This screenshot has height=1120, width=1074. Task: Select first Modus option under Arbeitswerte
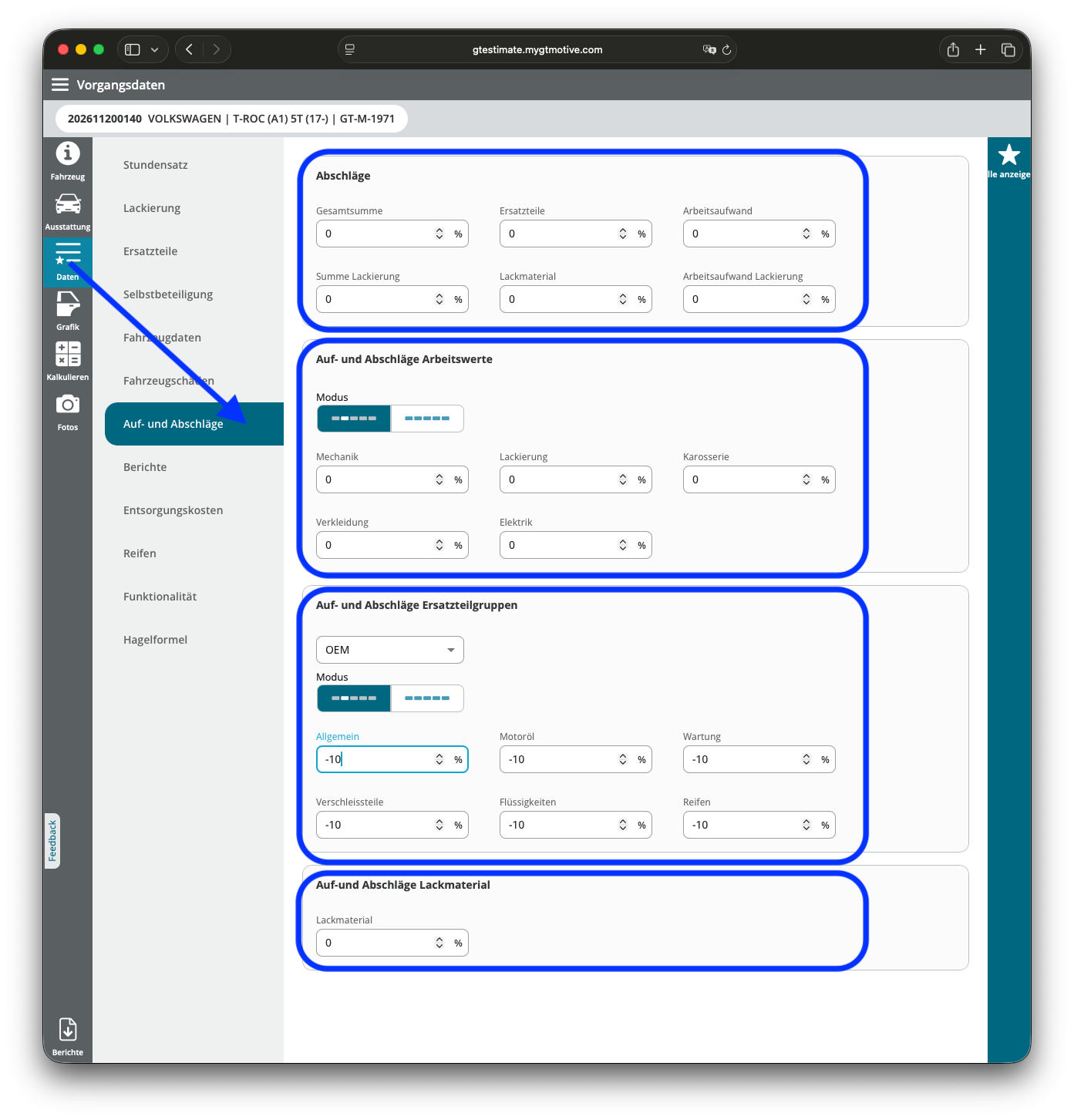click(354, 419)
